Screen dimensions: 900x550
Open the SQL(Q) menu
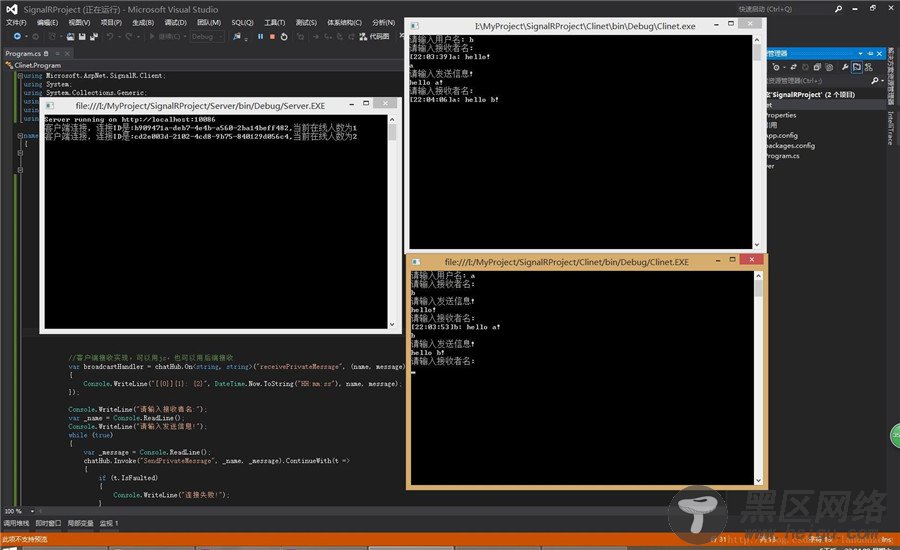pos(242,22)
